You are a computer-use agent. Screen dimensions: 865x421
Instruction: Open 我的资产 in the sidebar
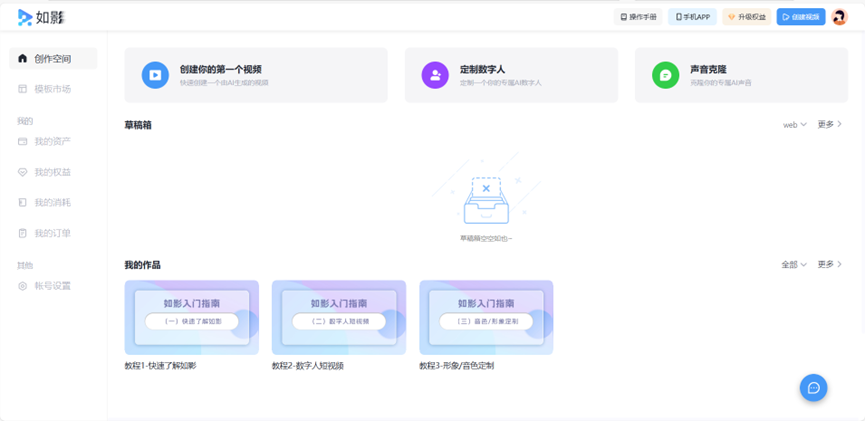pos(52,142)
